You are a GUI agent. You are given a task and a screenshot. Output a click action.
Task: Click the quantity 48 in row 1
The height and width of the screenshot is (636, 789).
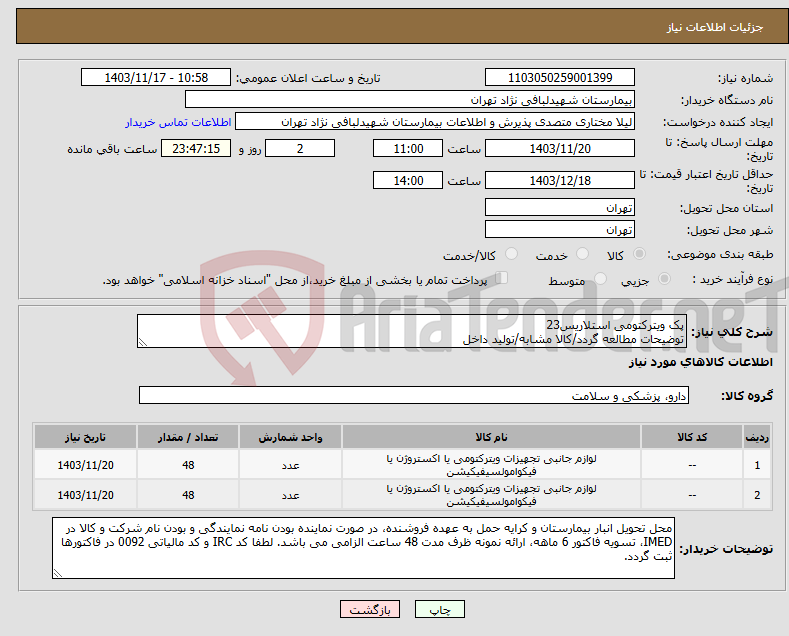coord(188,465)
